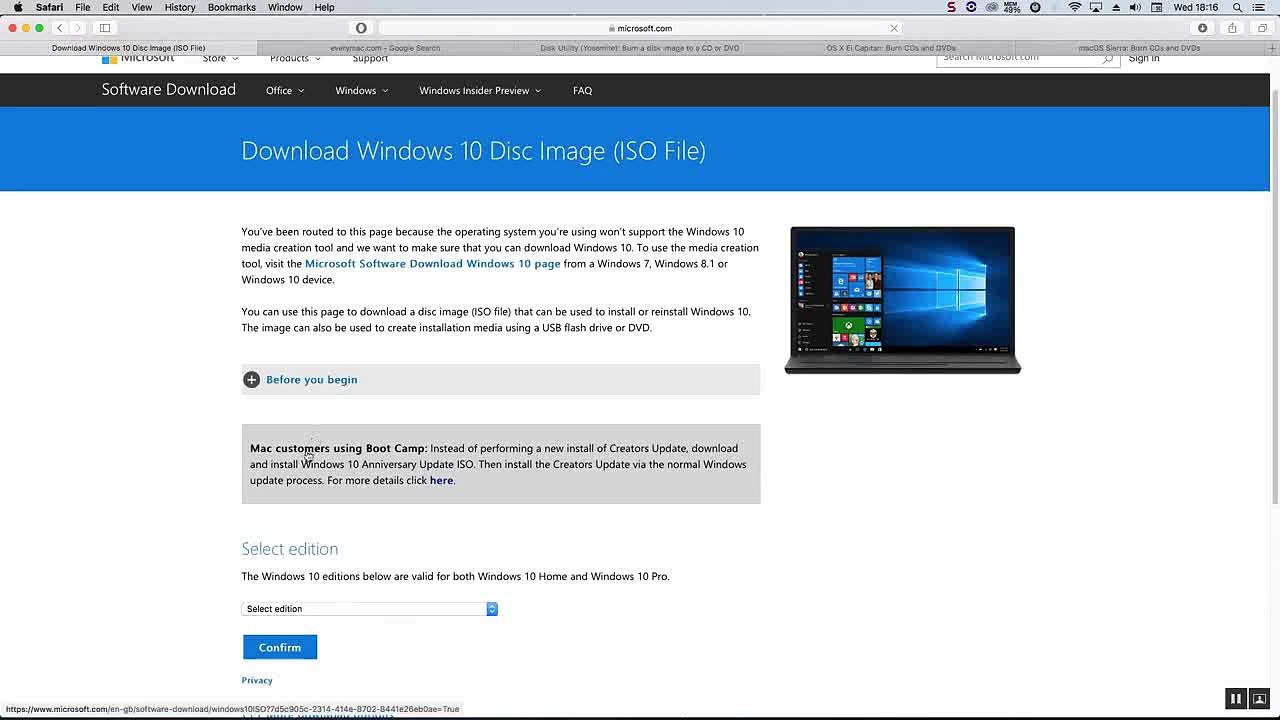1280x720 pixels.
Task: Click the red S menu bar icon
Action: [x=951, y=7]
